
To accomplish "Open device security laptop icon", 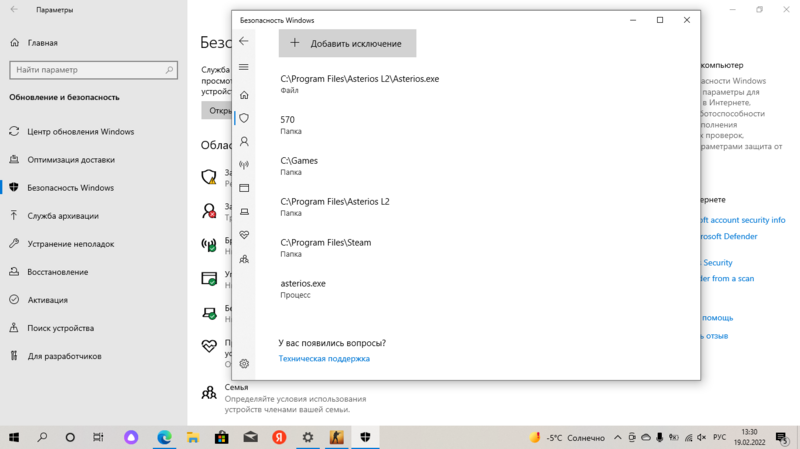I will [x=244, y=212].
